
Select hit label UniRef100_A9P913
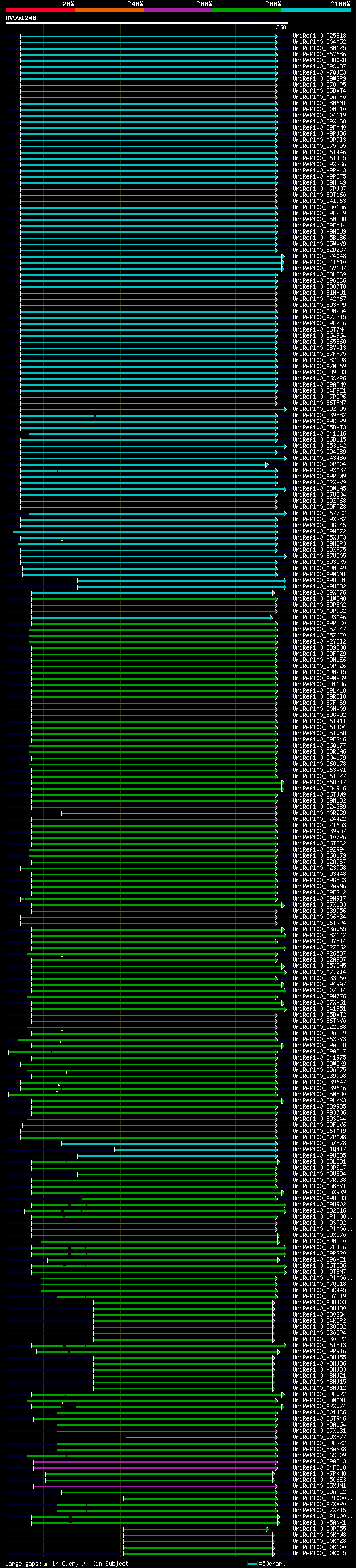point(319,140)
